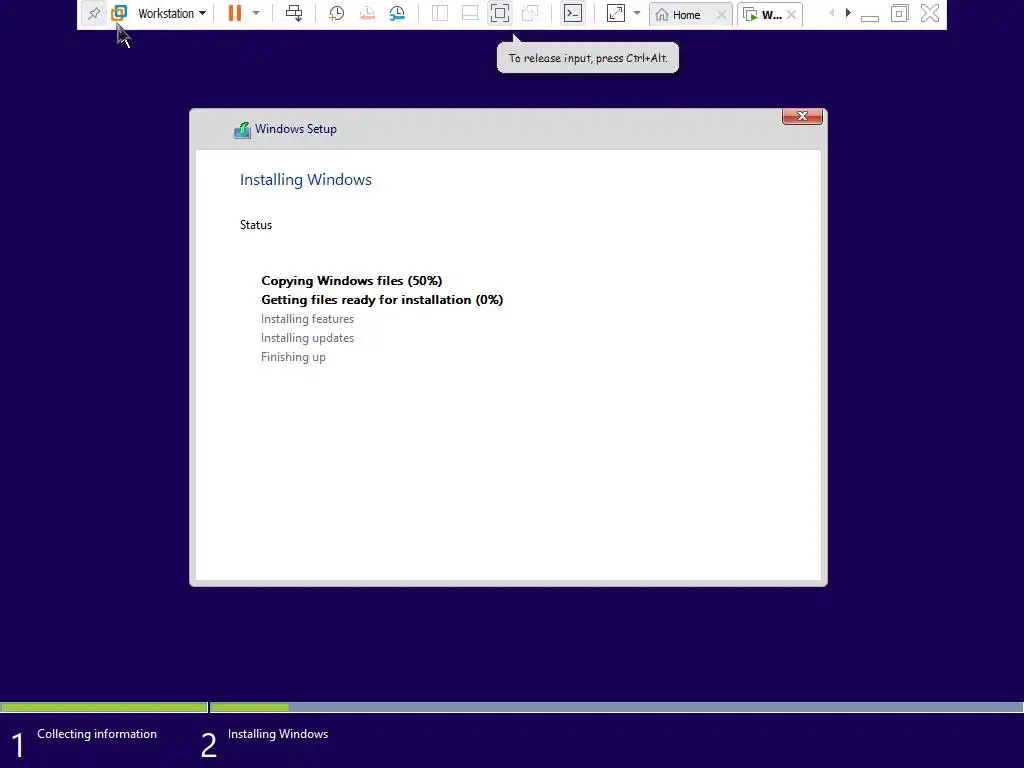Click the Send Ctrl+Alt+Del icon

click(x=294, y=13)
